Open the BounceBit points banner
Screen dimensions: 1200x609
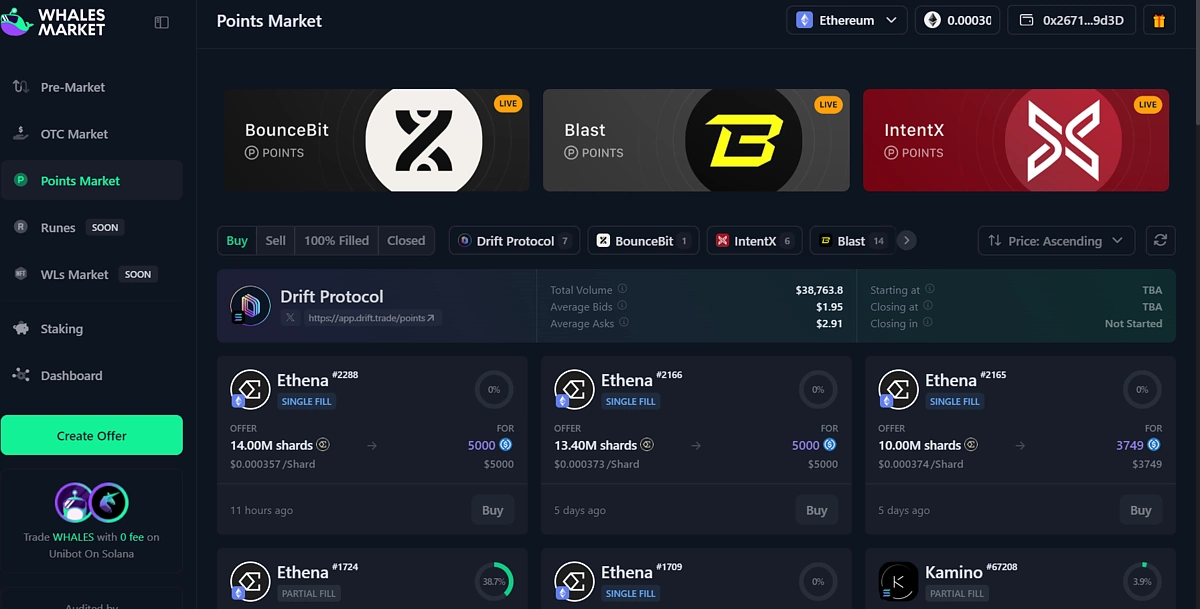click(x=376, y=140)
